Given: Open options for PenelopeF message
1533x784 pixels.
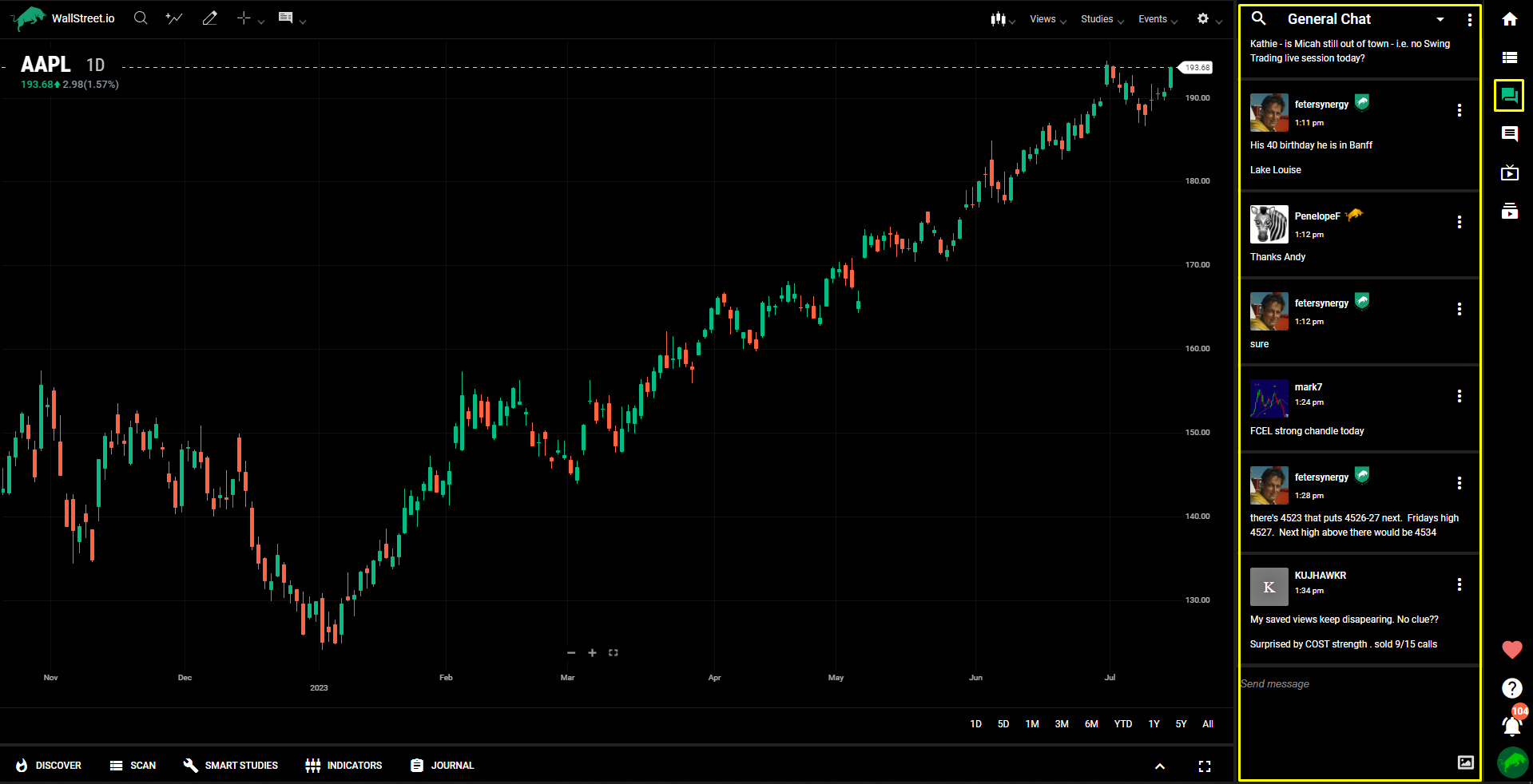Looking at the screenshot, I should pyautogui.click(x=1460, y=222).
